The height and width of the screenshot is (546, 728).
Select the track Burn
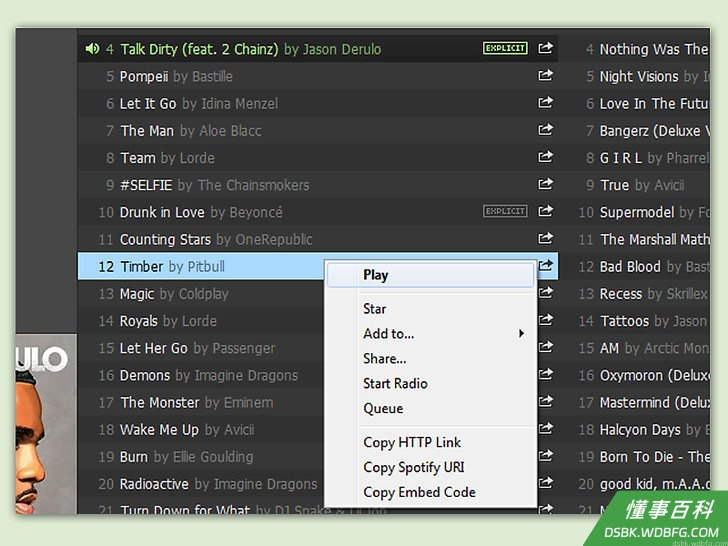point(134,457)
